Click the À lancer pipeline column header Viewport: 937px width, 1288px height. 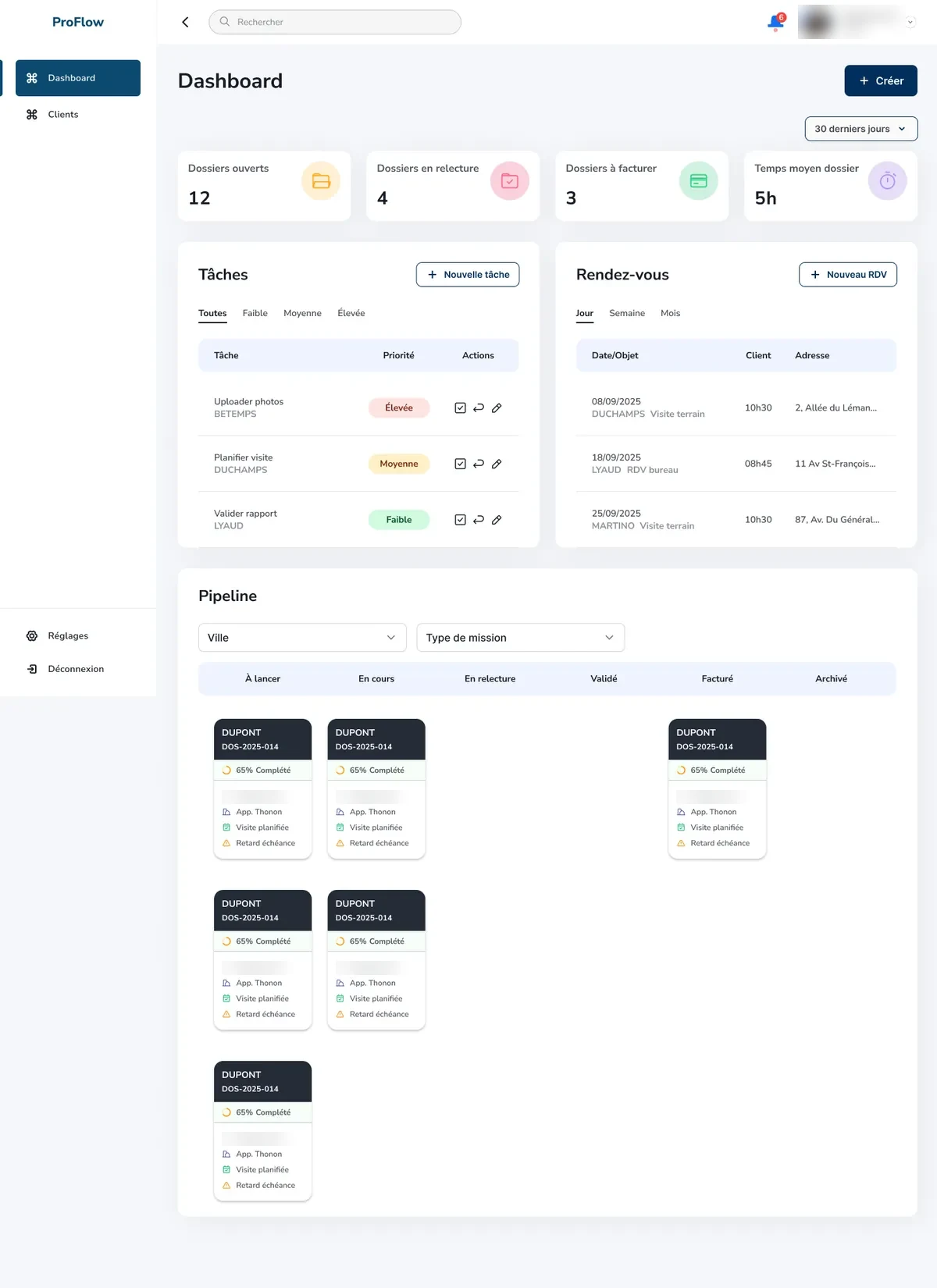pyautogui.click(x=262, y=678)
